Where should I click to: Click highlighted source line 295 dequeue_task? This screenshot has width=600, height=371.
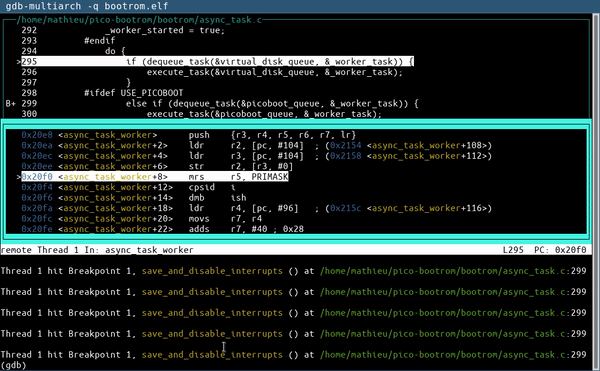(x=217, y=62)
